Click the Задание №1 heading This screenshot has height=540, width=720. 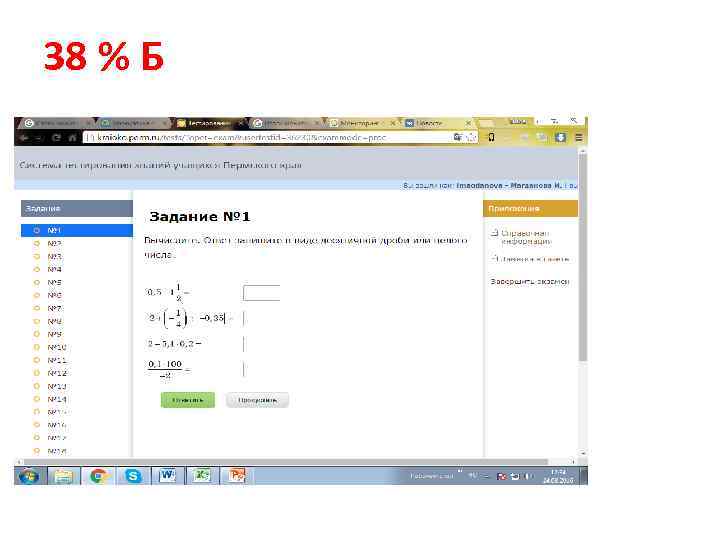200,216
